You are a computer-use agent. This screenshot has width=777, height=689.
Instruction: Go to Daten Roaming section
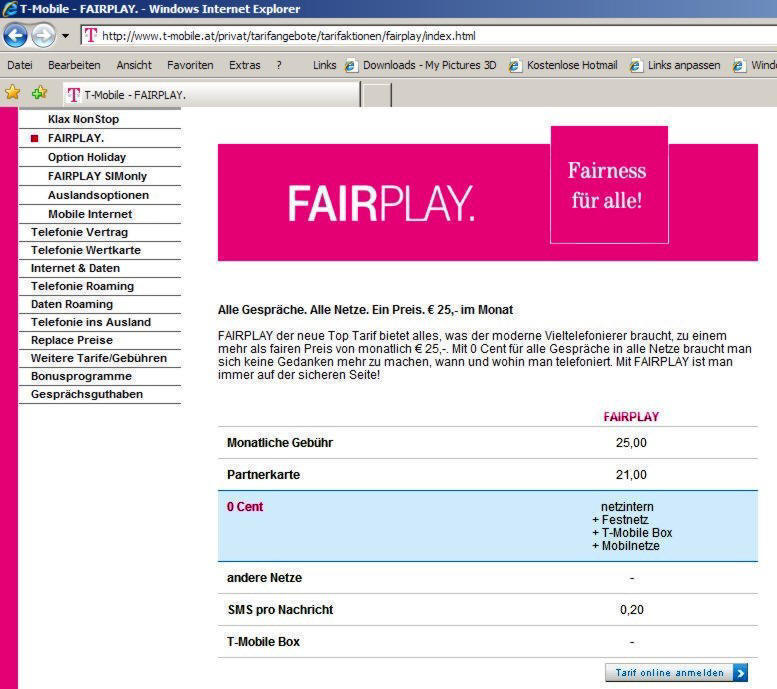72,304
